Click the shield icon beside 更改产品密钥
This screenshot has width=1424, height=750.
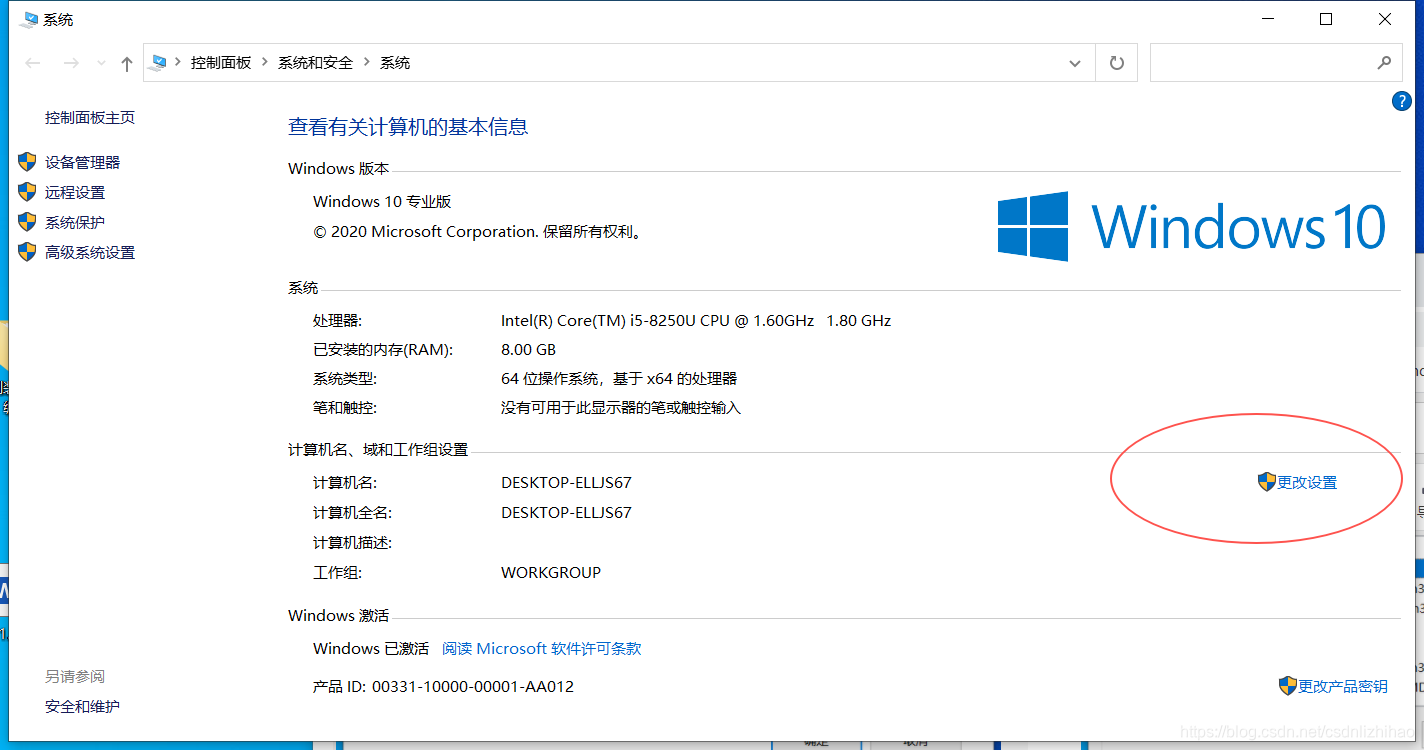tap(1288, 686)
